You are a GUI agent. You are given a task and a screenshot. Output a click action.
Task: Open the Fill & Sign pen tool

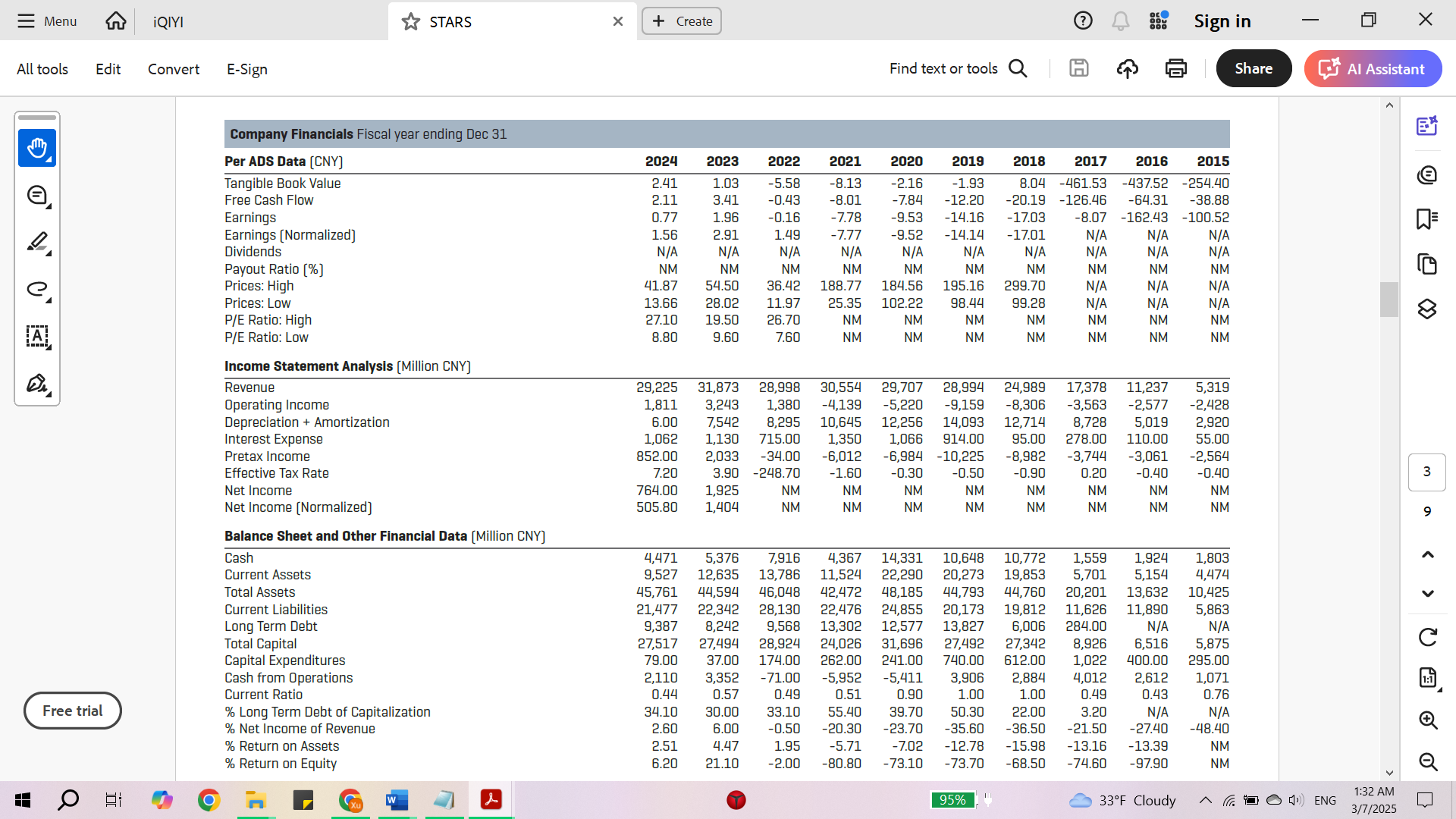[x=37, y=384]
